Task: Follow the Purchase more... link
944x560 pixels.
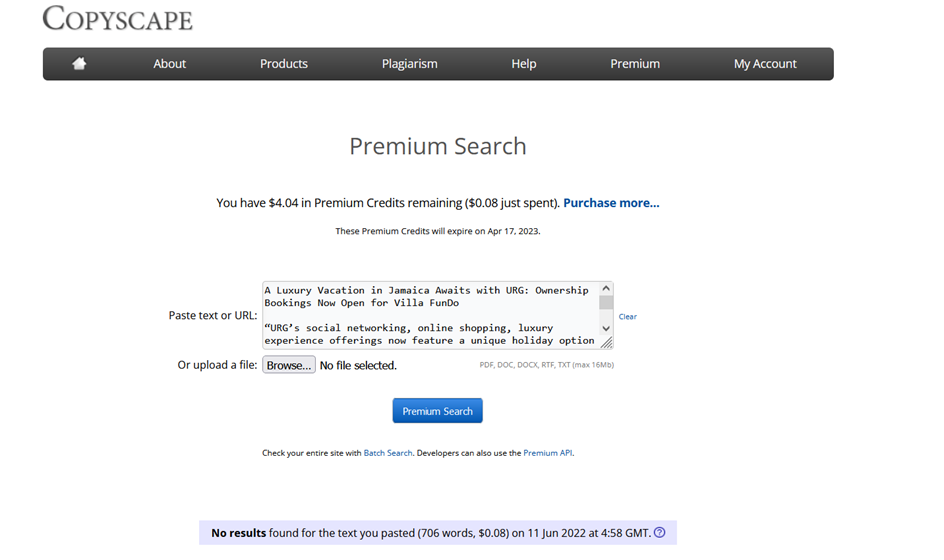Action: (611, 203)
